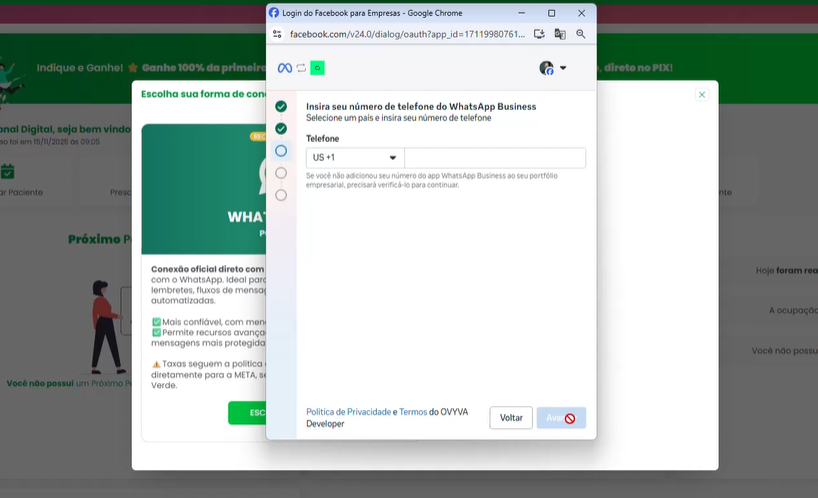Click the facebook.com URL in address bar
Viewport: 818px width, 498px height.
coord(407,34)
